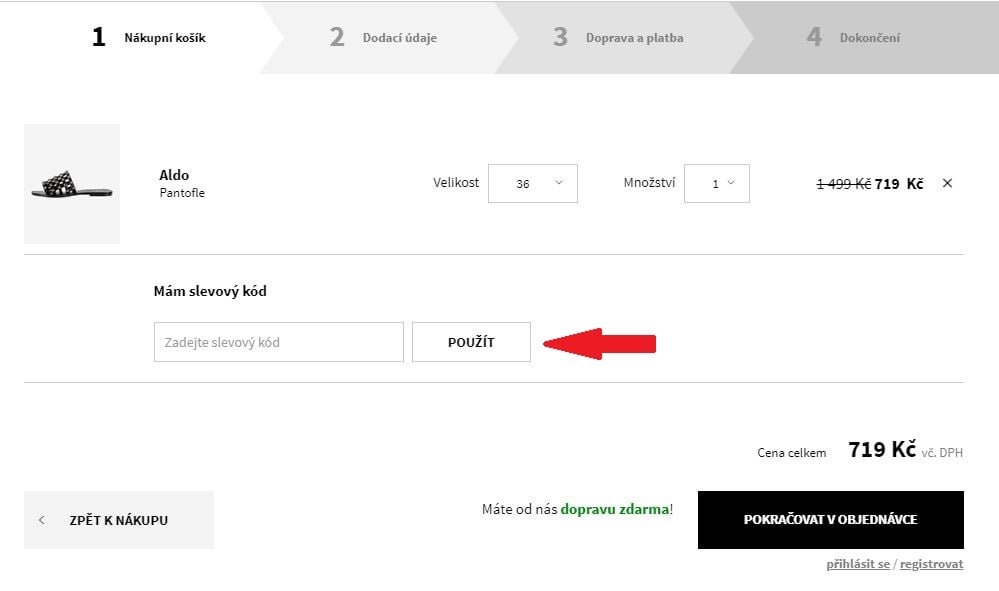This screenshot has height=591, width=999.
Task: Go back with Zpět k nákupu
Action: pos(119,520)
